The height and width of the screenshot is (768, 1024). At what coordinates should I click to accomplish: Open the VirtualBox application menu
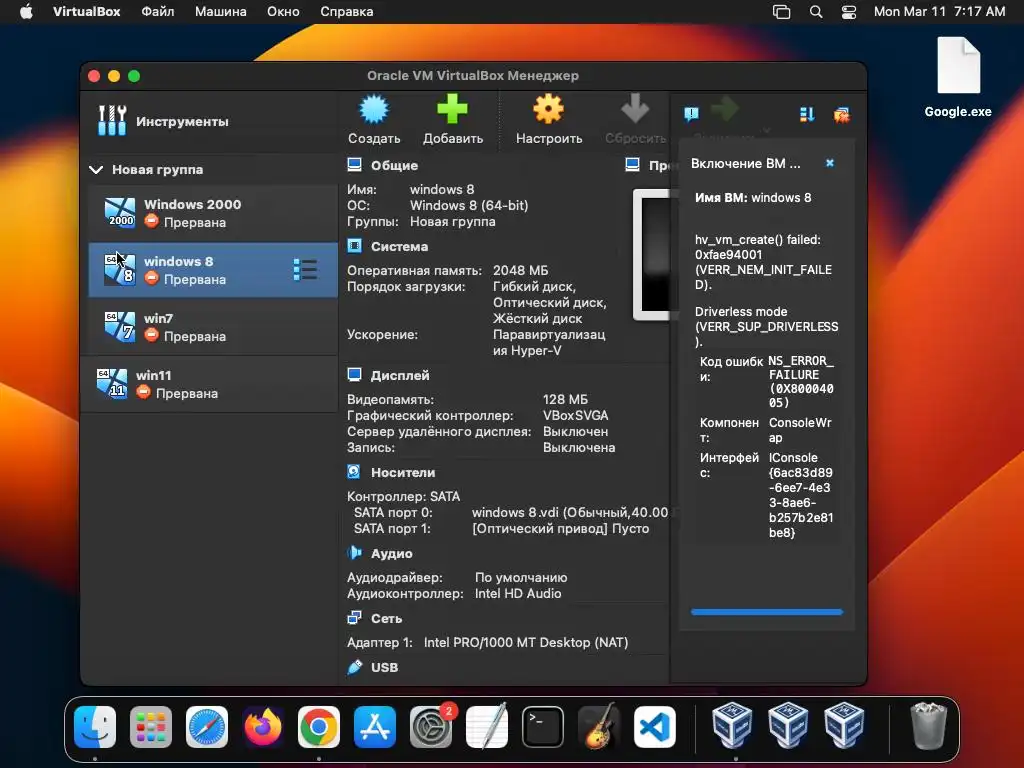86,12
